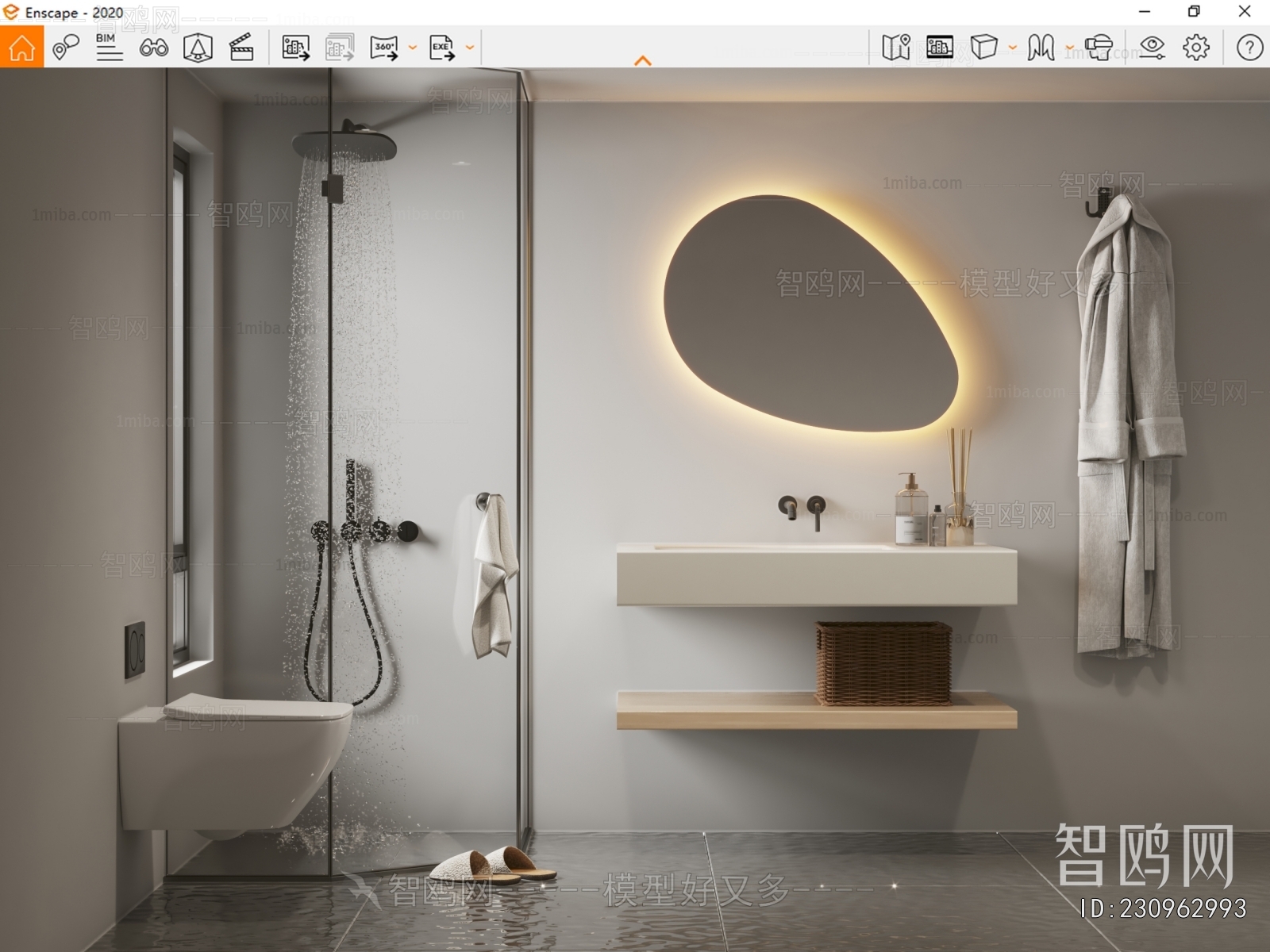Click the orange Home button
1270x952 pixels.
coord(21,47)
